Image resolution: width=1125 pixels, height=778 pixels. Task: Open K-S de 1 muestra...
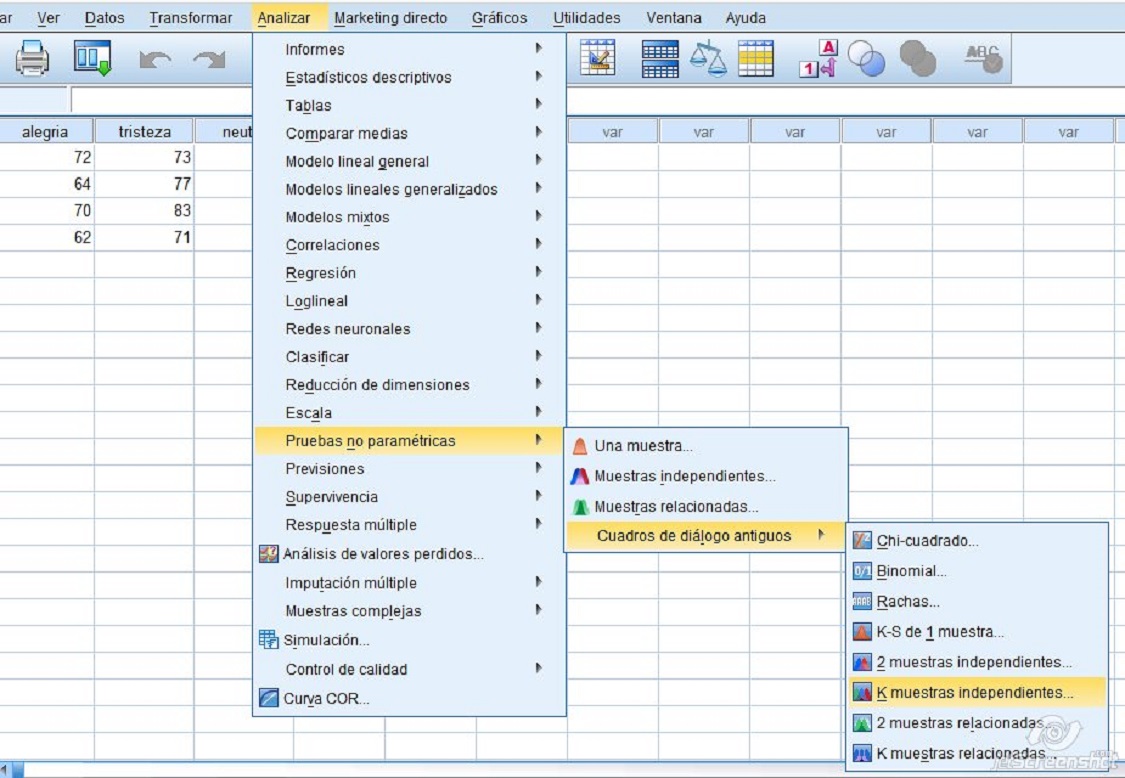pyautogui.click(x=977, y=632)
